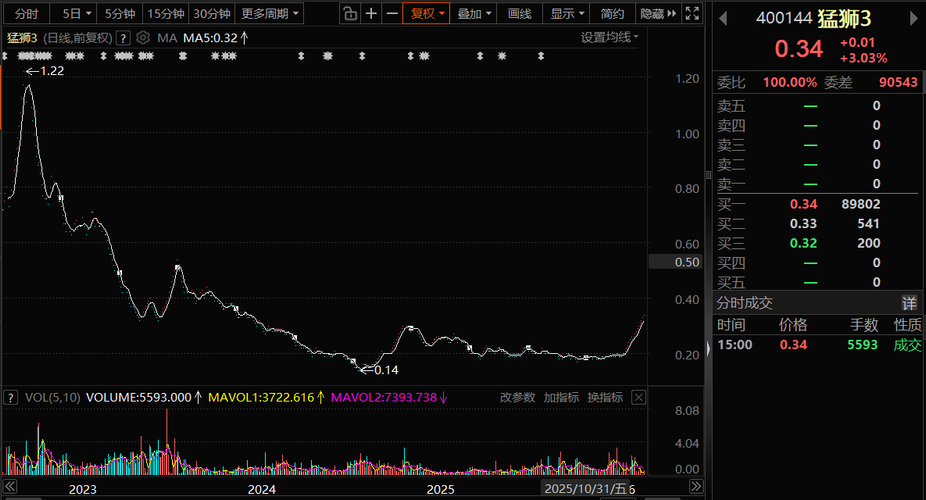Screen dimensions: 926x500
Task: Switch to 分时 intraday view tab
Action: [x=26, y=14]
